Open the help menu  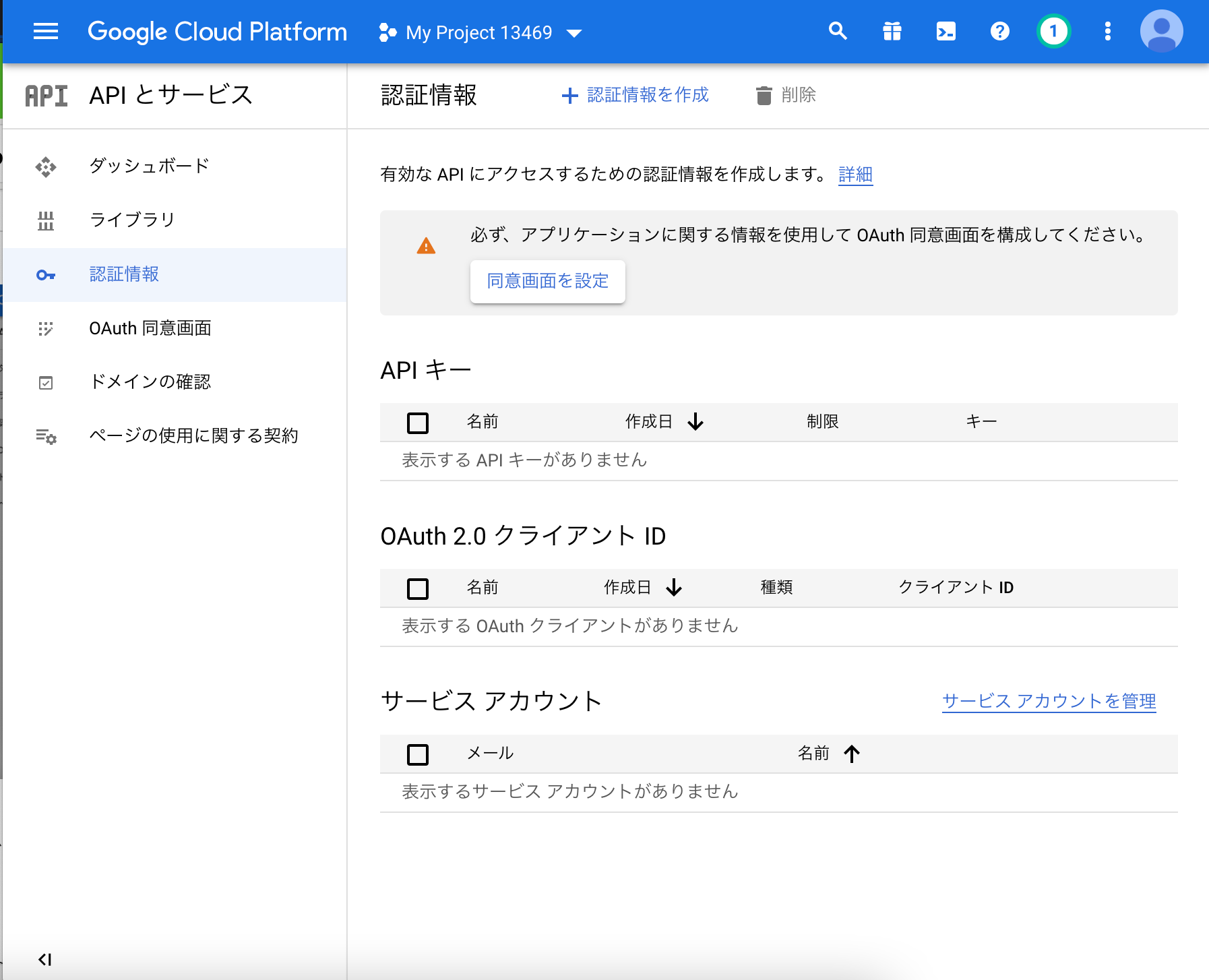999,31
